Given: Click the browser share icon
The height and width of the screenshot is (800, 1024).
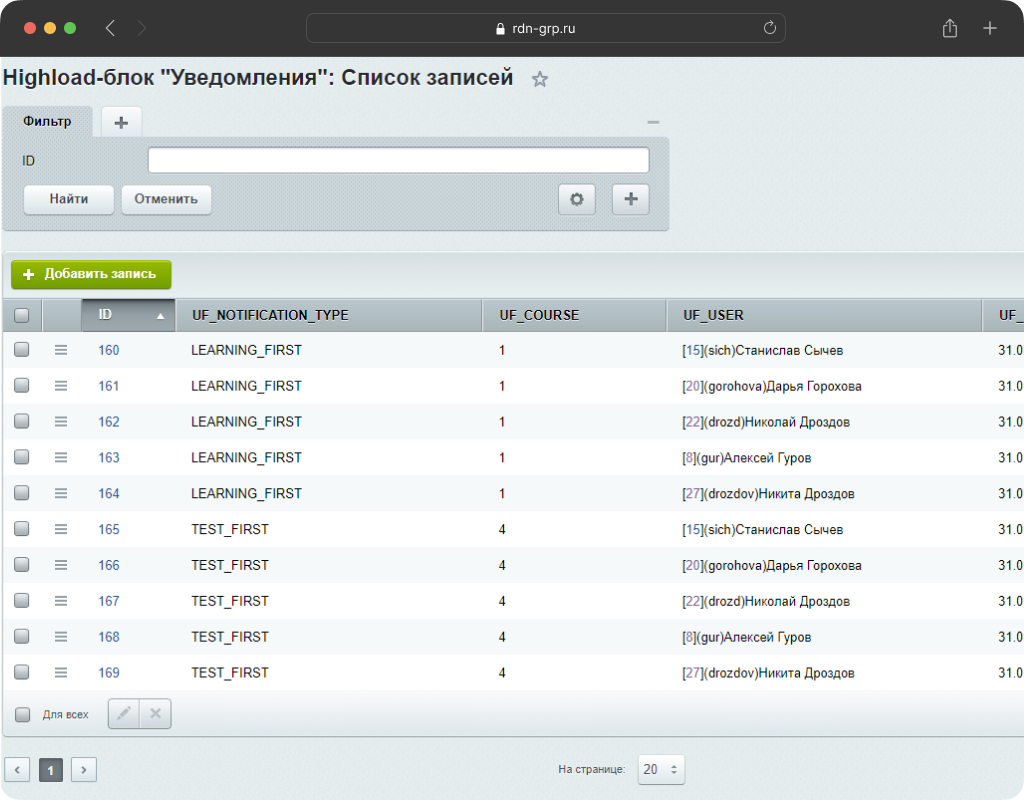Looking at the screenshot, I should 949,28.
